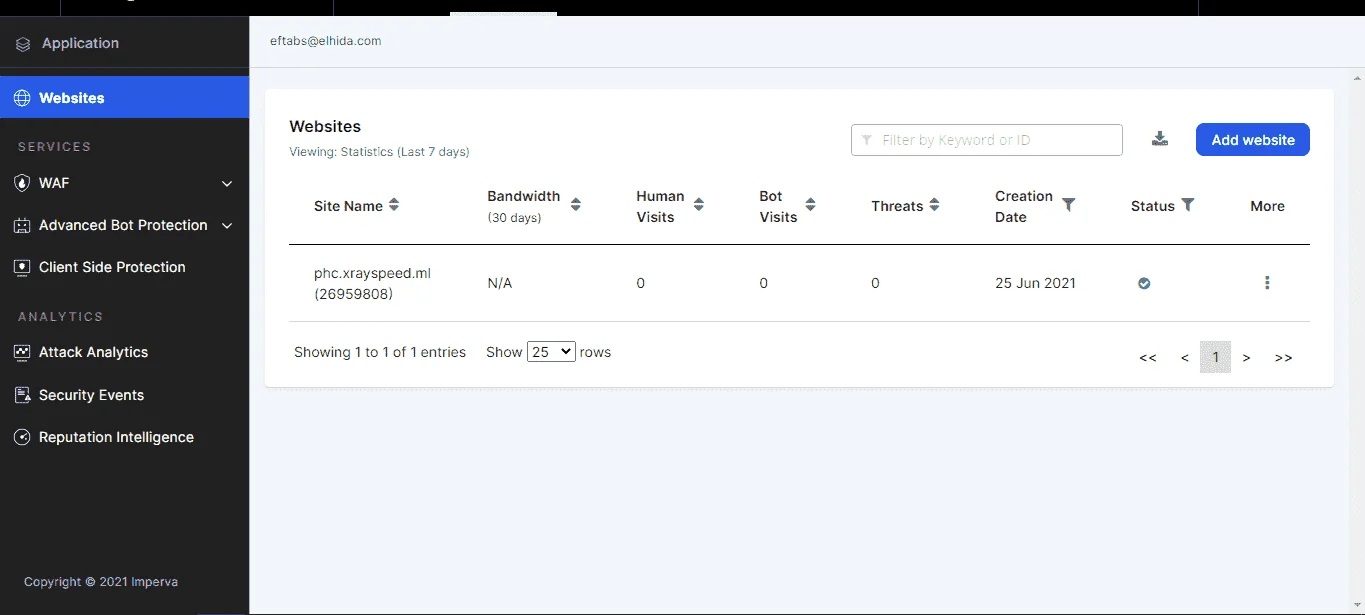1365x615 pixels.
Task: Click the Add website button
Action: click(1252, 140)
